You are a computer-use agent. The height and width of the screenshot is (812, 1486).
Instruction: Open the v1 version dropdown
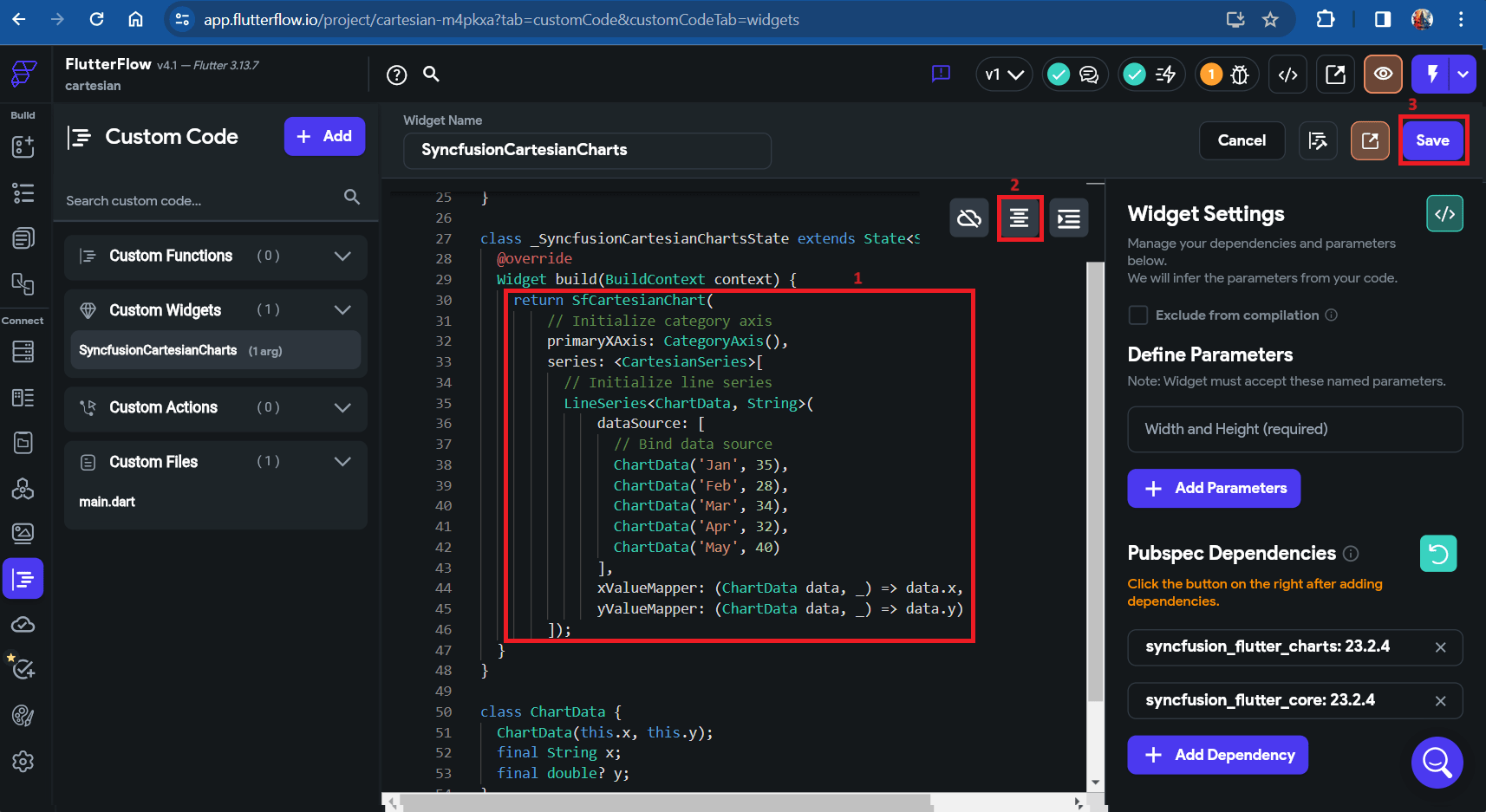point(1004,75)
